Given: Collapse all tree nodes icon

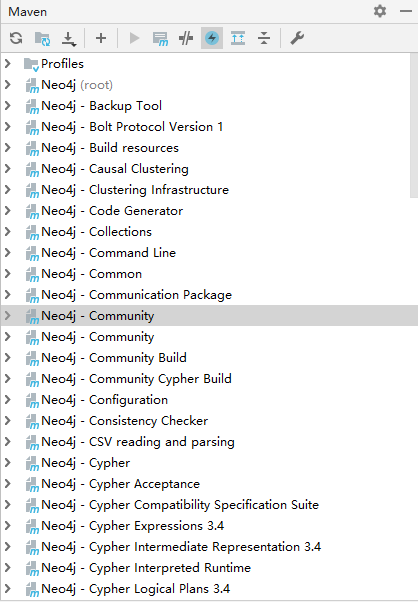Looking at the screenshot, I should [x=264, y=38].
